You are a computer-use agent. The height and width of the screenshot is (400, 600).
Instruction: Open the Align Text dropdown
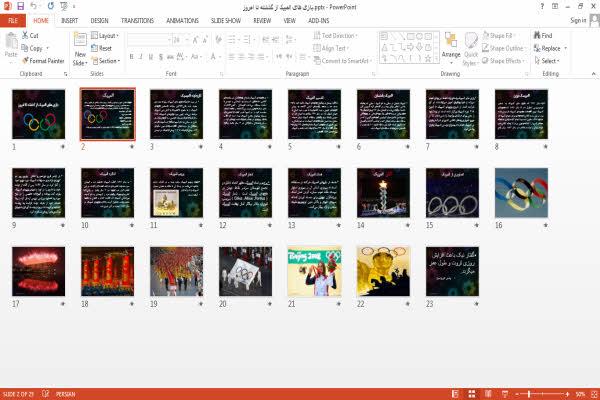click(331, 48)
